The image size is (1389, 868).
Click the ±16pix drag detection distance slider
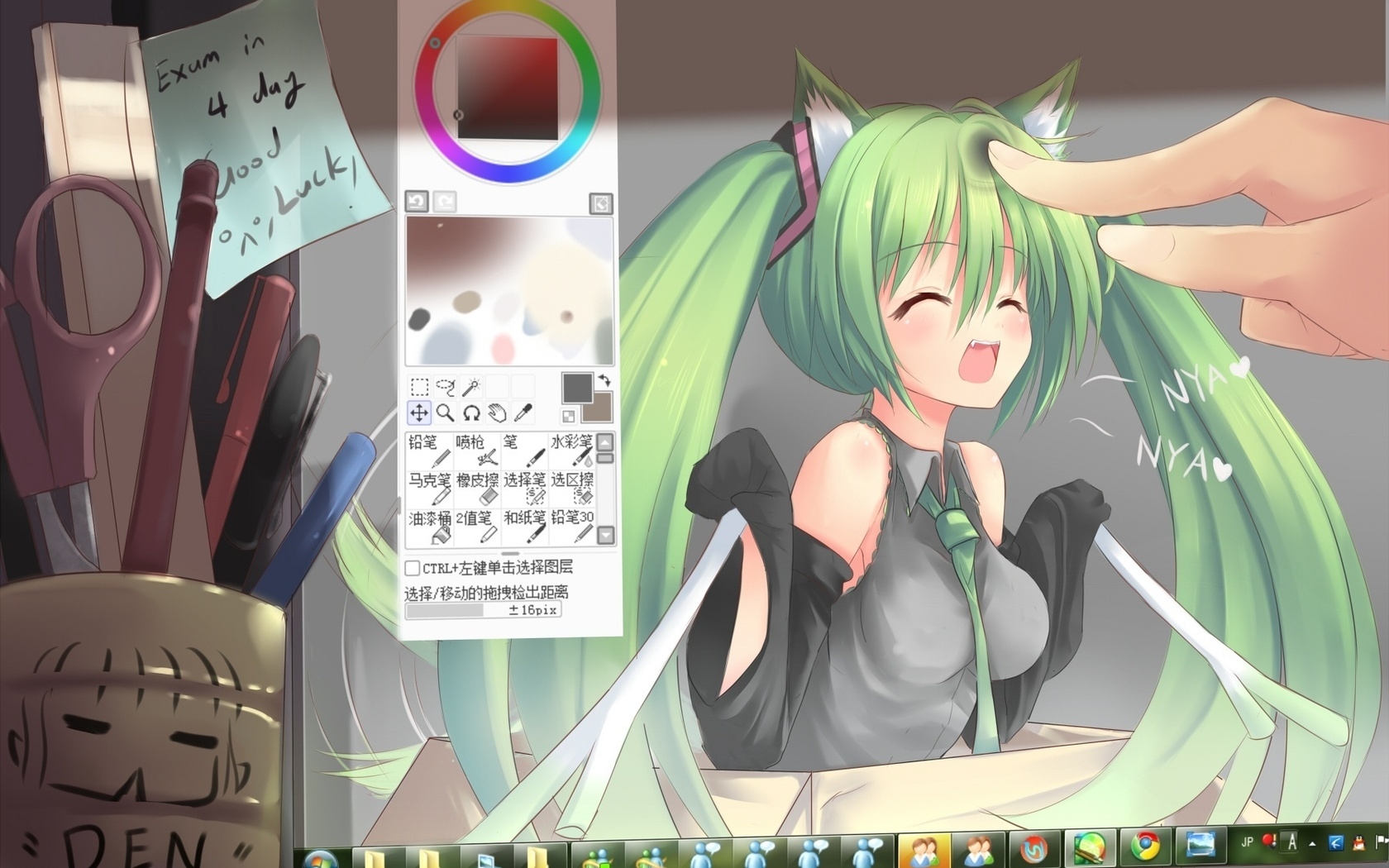484,610
